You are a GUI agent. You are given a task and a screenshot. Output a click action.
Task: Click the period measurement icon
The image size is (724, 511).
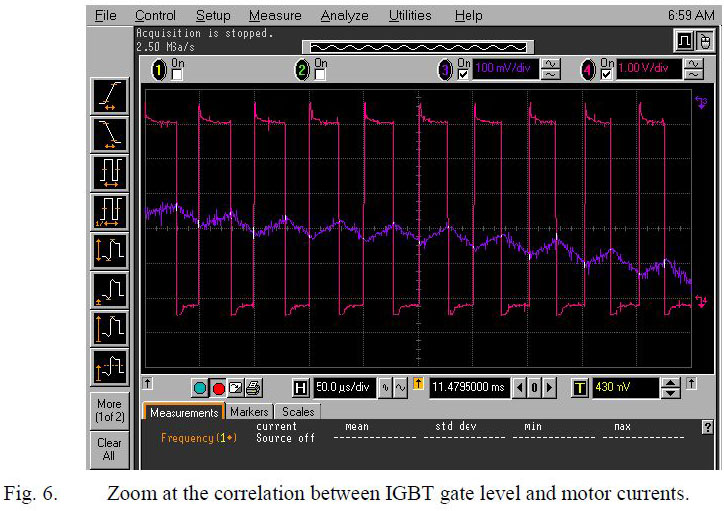(x=109, y=172)
